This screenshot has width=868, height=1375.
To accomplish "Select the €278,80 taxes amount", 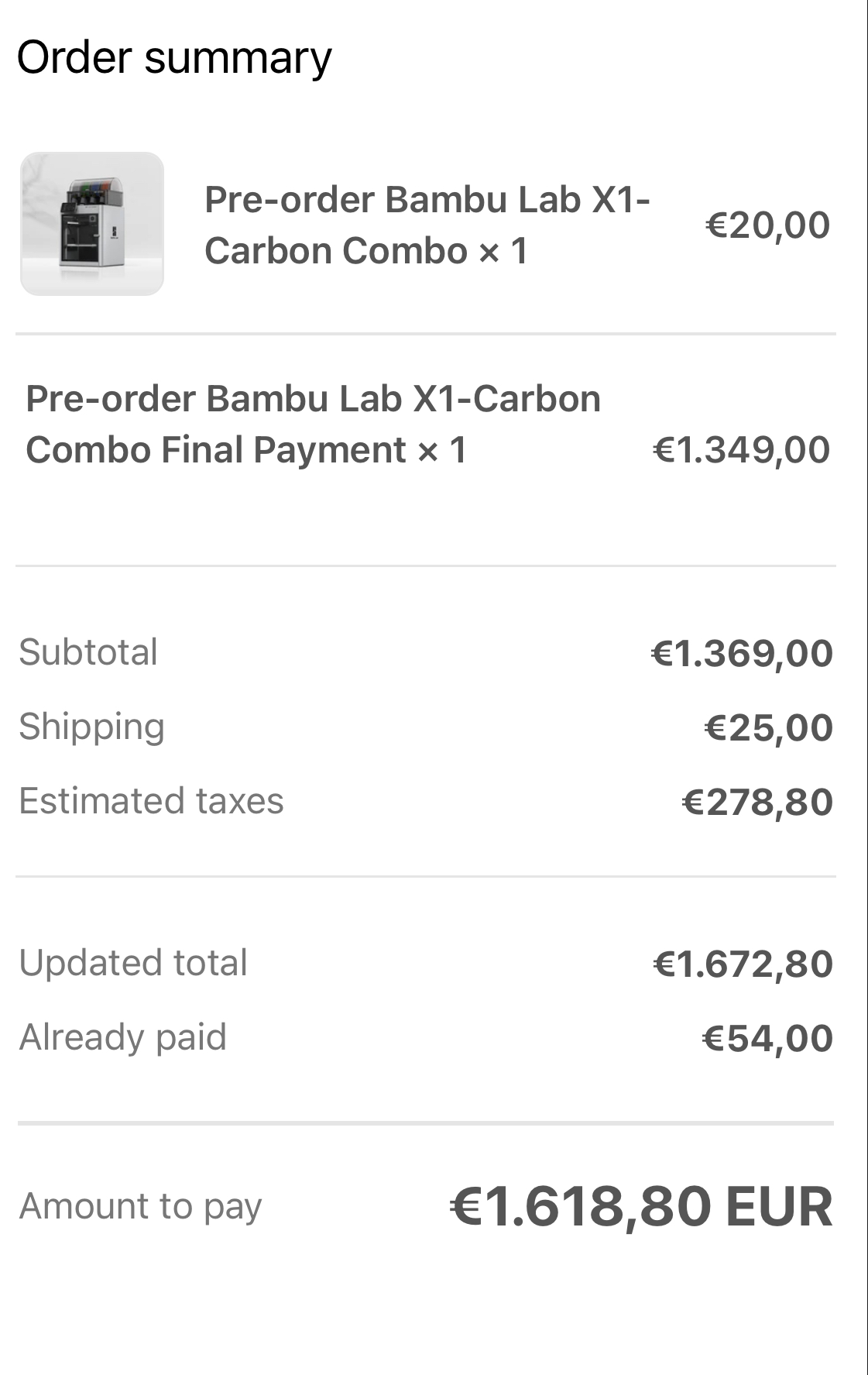I will pos(757,802).
